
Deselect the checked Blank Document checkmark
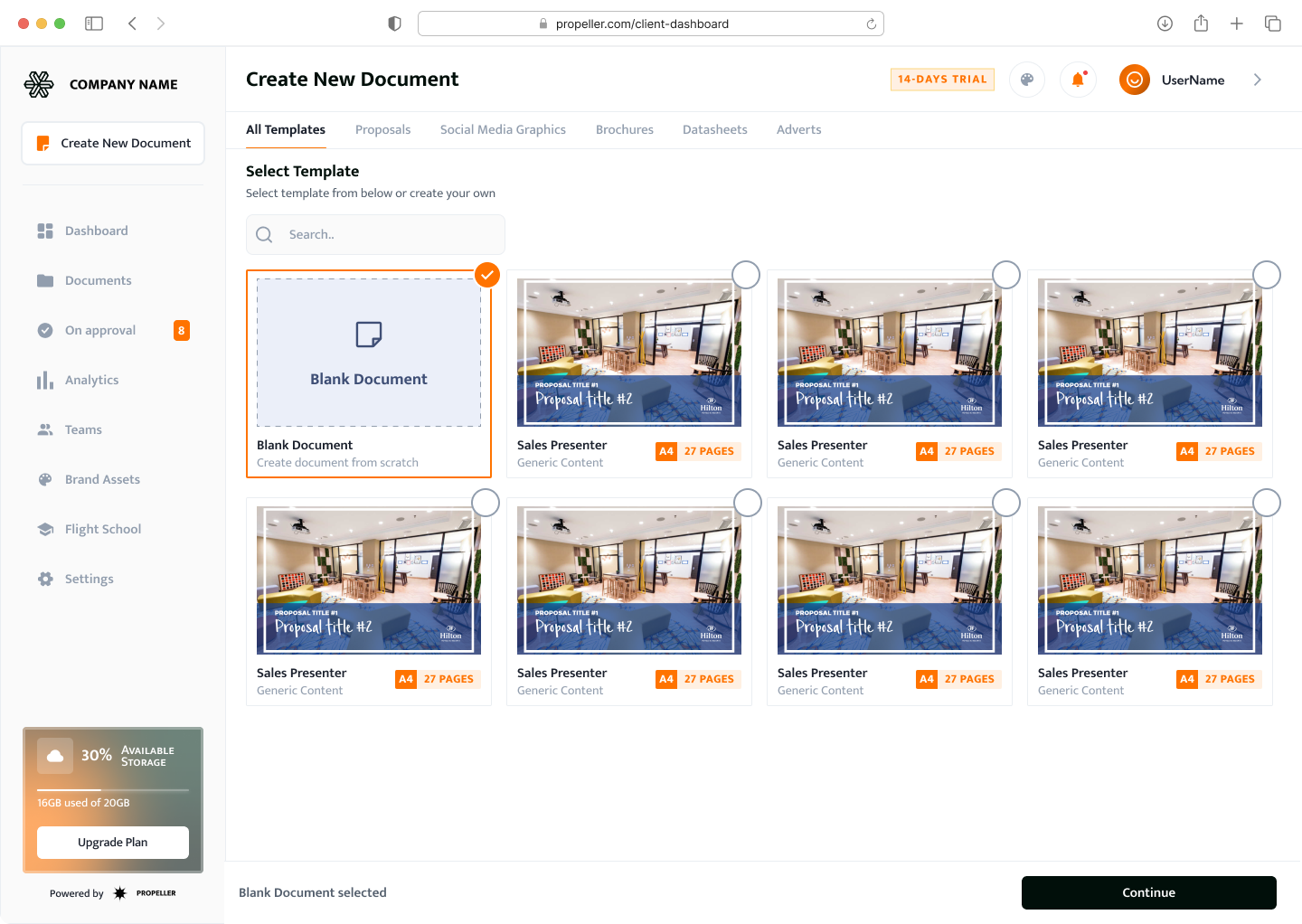(x=487, y=275)
